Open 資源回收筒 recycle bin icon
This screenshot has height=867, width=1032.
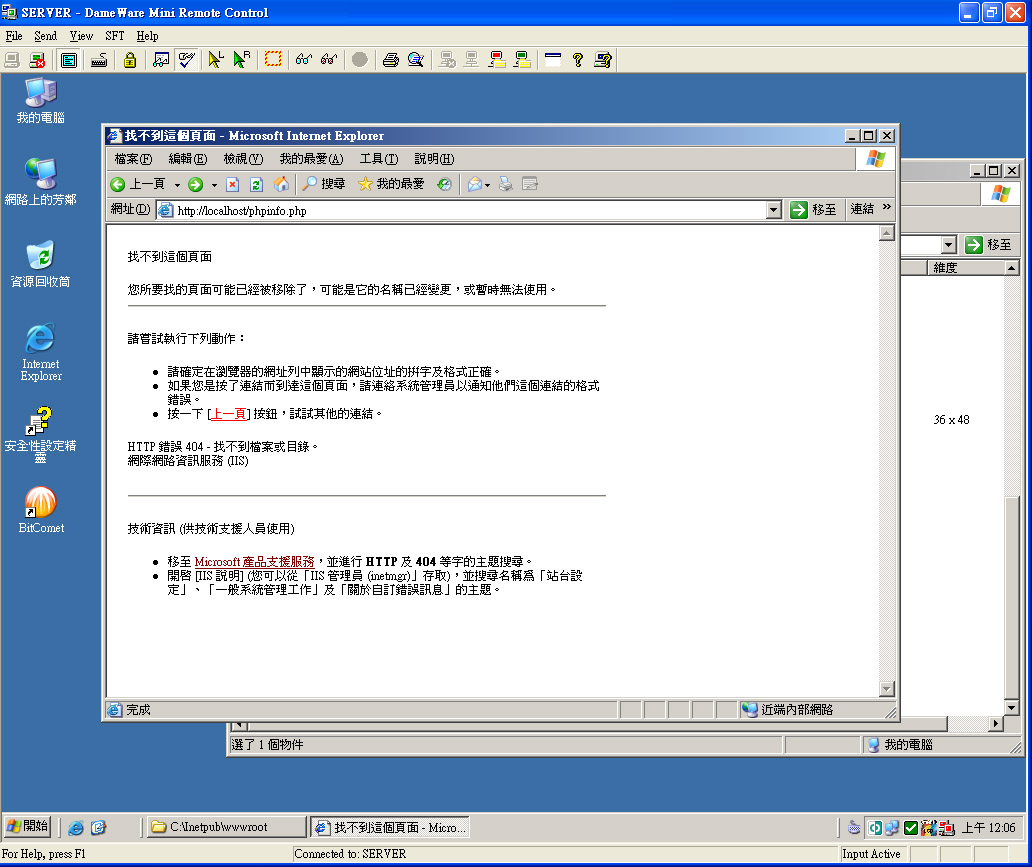pos(40,265)
